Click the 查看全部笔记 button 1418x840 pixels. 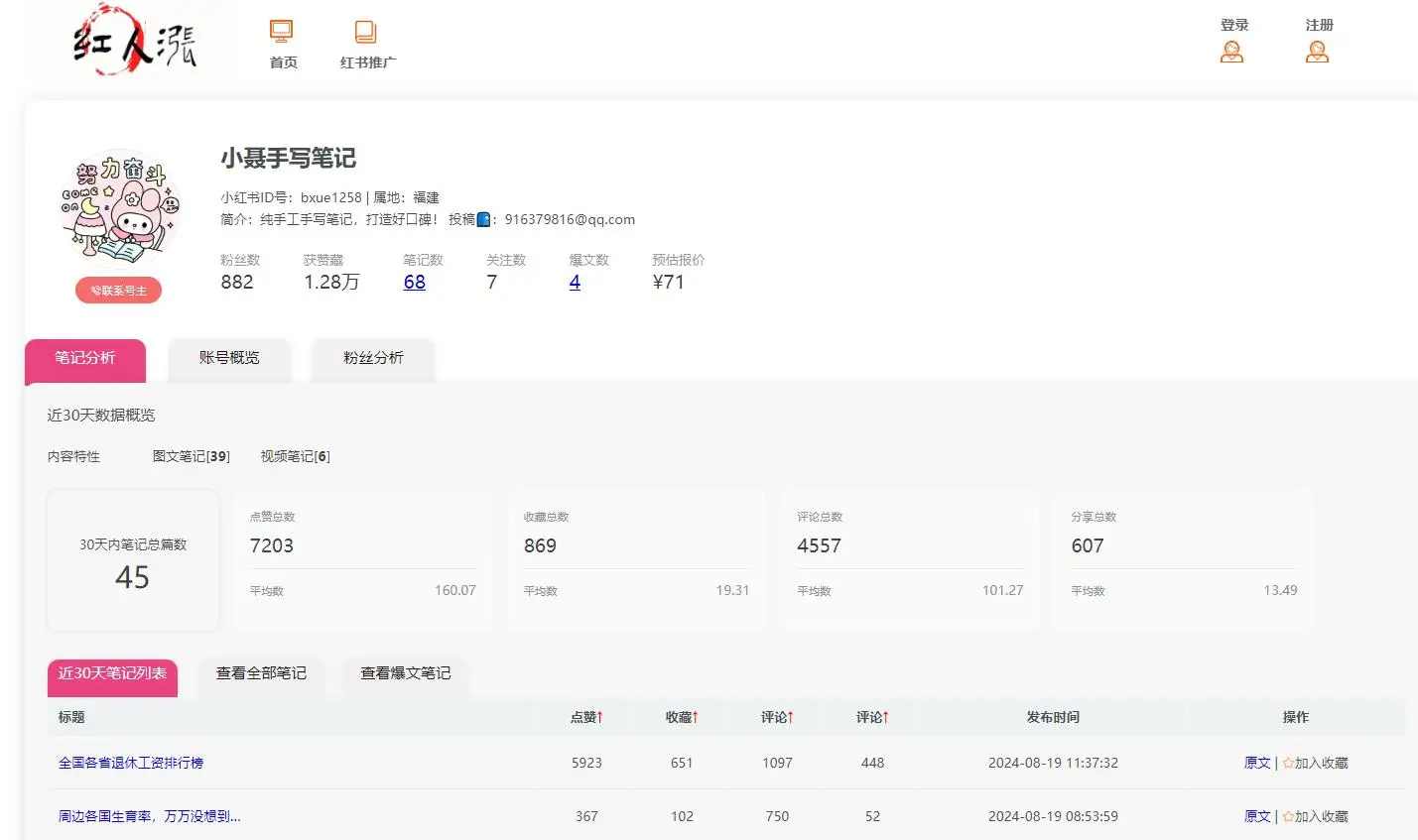click(261, 673)
